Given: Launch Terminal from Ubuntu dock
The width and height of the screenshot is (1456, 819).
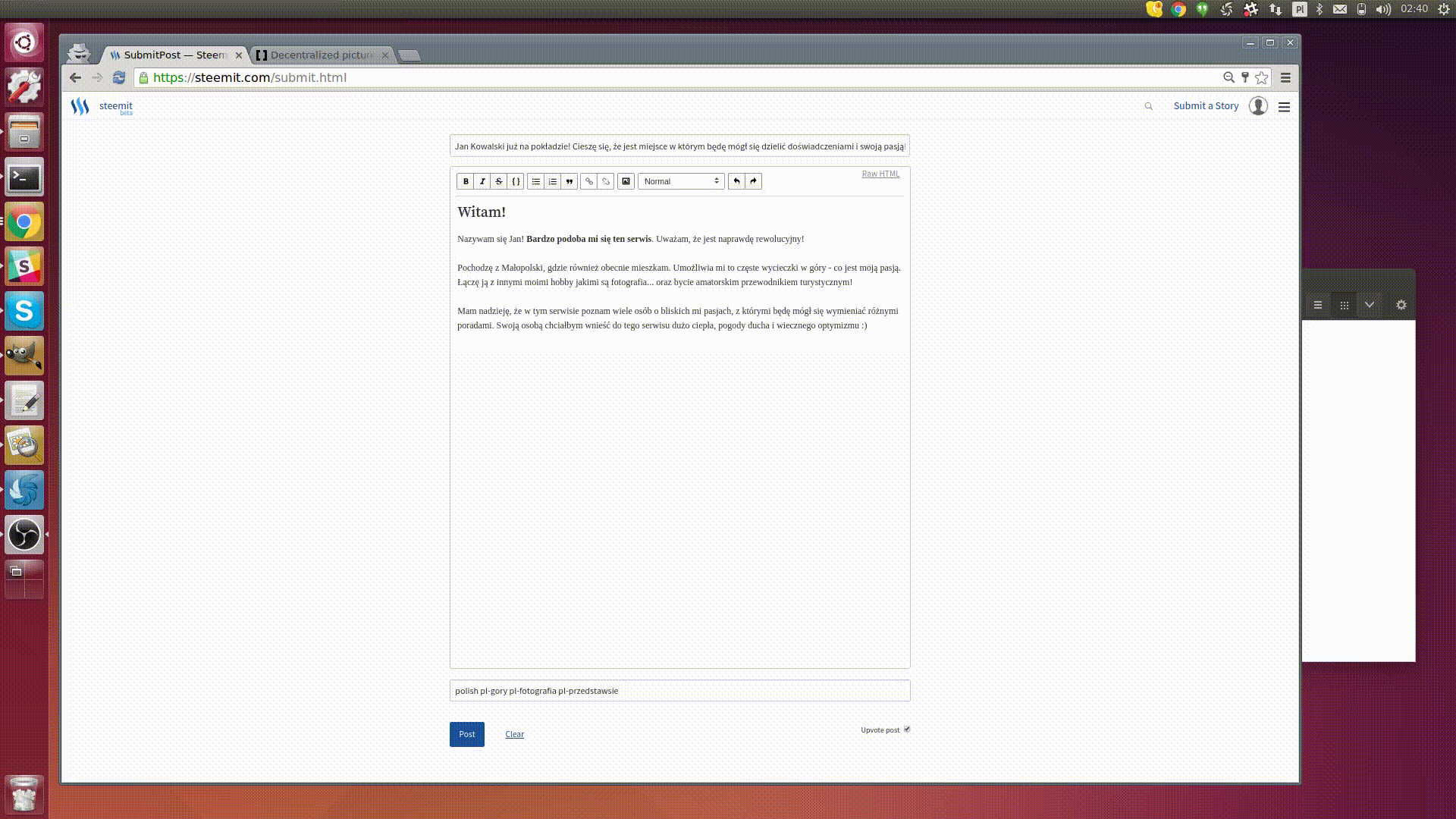Looking at the screenshot, I should [x=24, y=177].
